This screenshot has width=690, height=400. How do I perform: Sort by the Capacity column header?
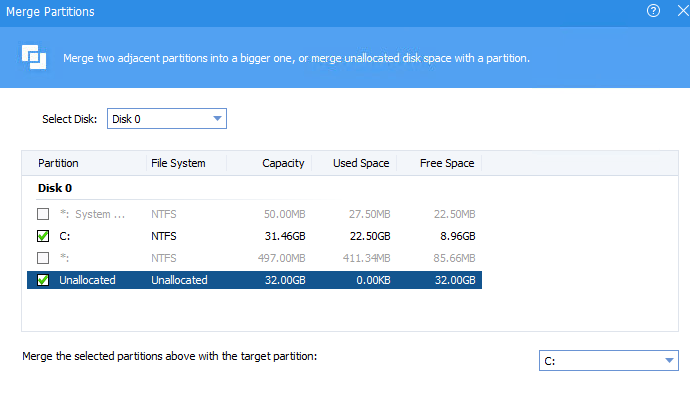pyautogui.click(x=283, y=163)
